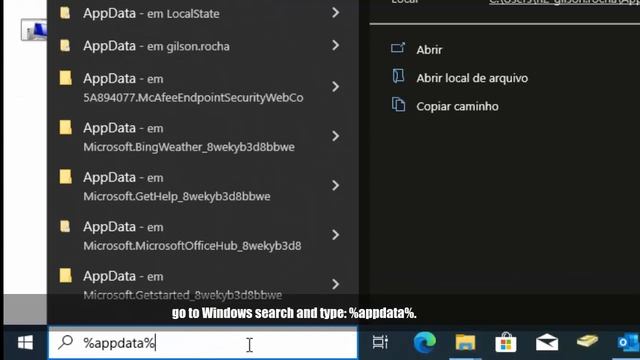Select AppData in Microsoft.MicrosoftOfficeHub result
Screen dimensions: 640x360
[x=203, y=236]
